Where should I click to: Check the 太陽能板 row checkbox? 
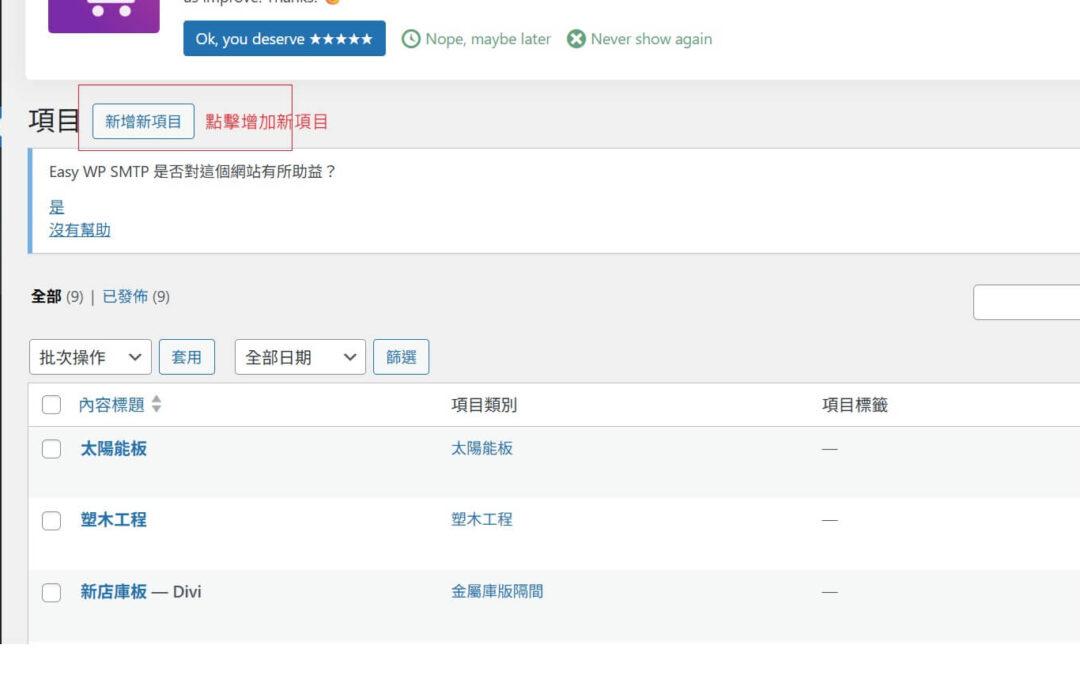pos(52,449)
